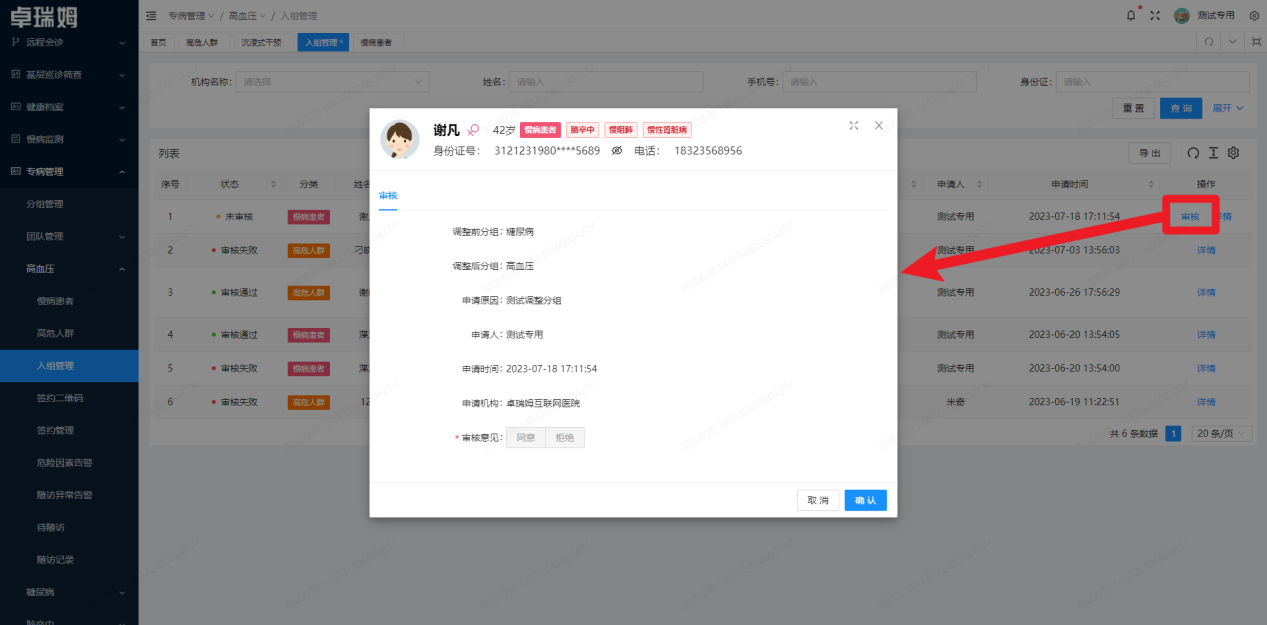Click the 基层巡诊筛查 sidebar icon
The height and width of the screenshot is (625, 1267).
(15, 74)
